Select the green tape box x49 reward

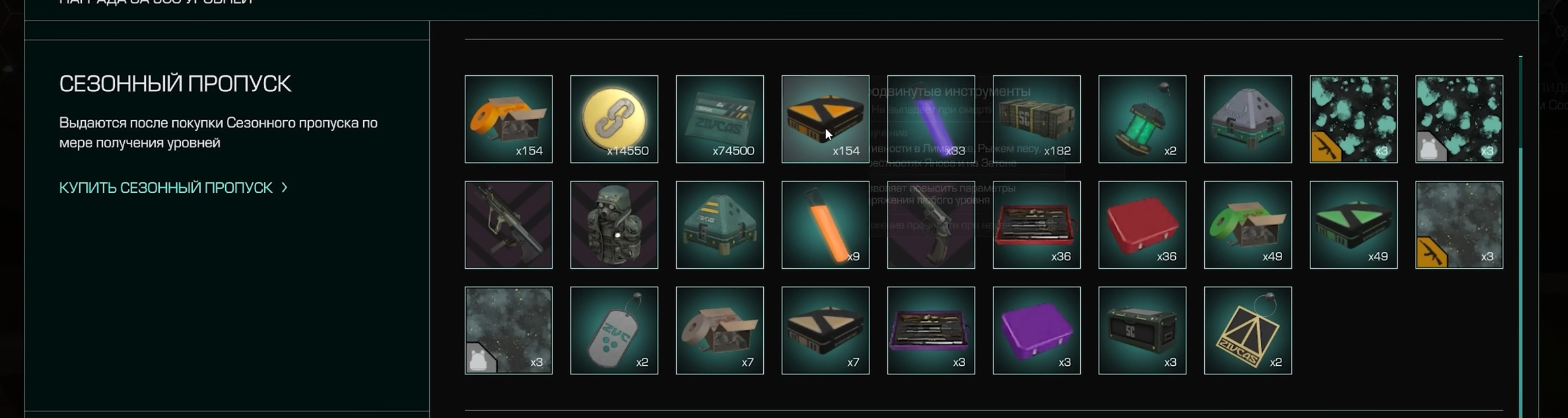pyautogui.click(x=1248, y=225)
